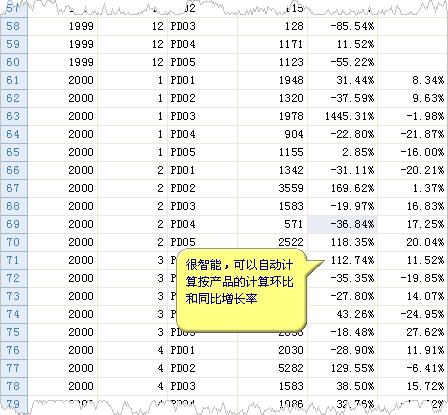Select row header 78
Screen dimensions: 448x415
tap(14, 386)
